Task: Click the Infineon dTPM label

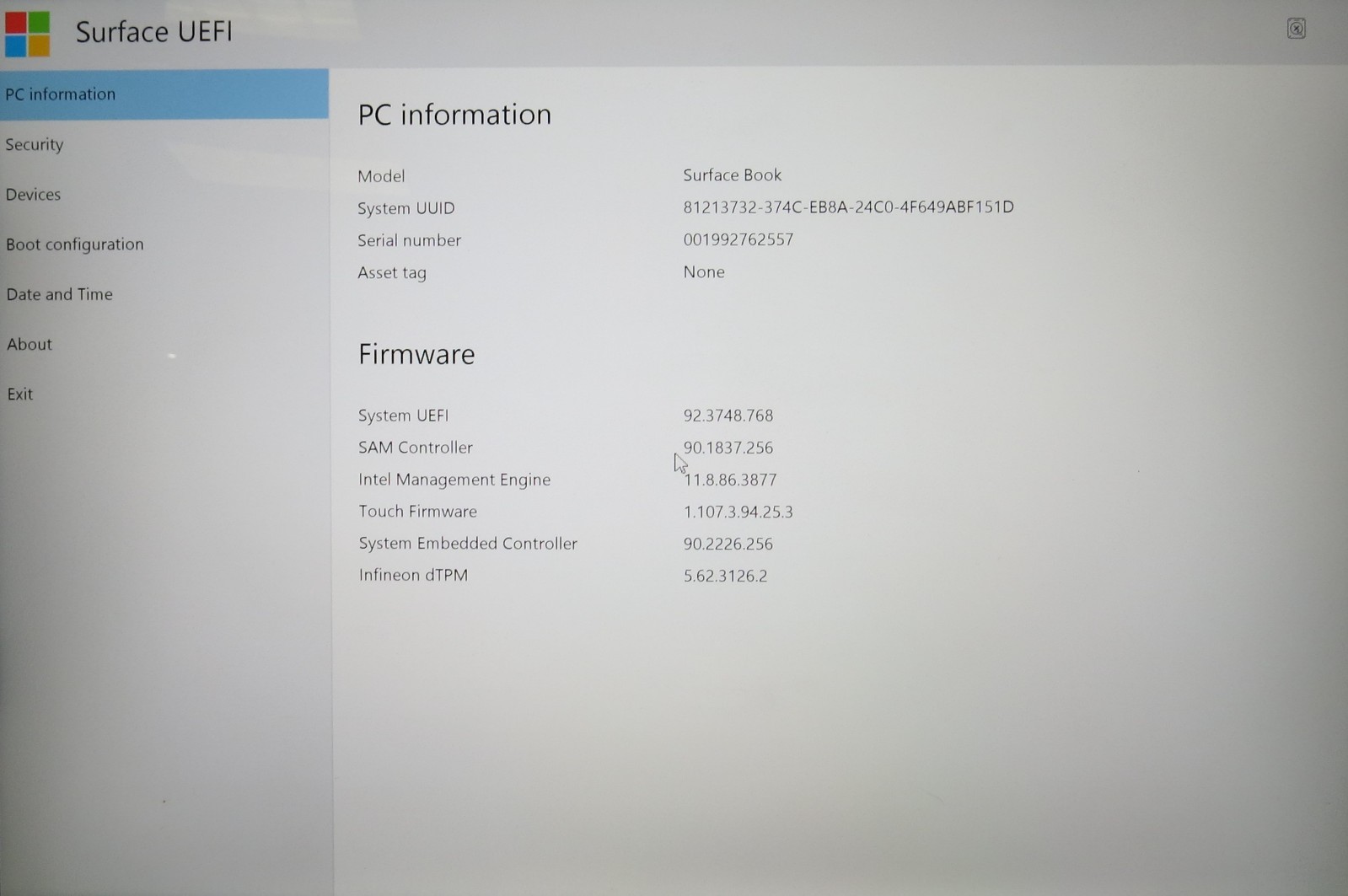Action: (413, 576)
